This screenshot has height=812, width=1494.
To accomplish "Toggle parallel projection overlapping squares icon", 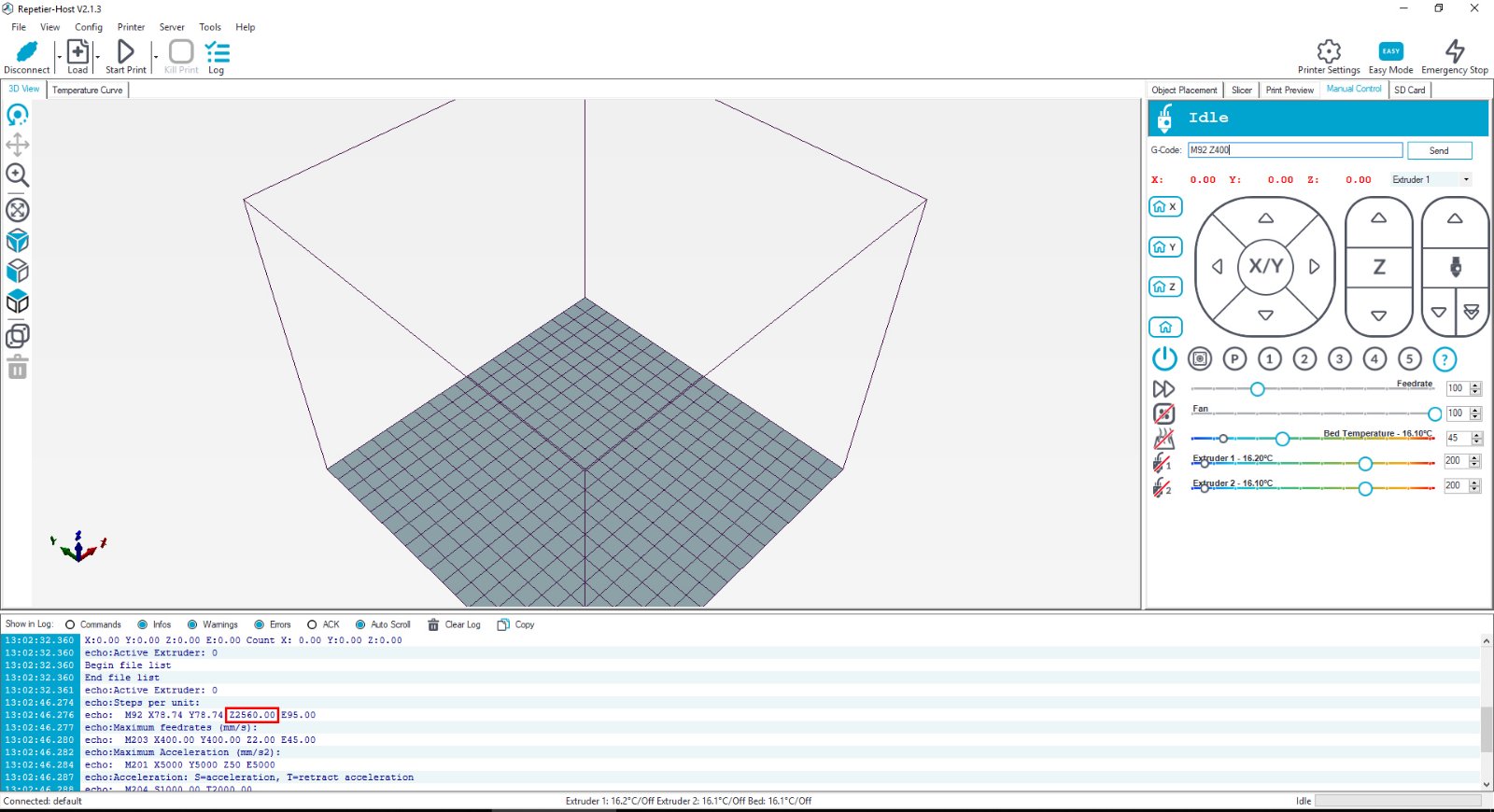I will (x=18, y=336).
